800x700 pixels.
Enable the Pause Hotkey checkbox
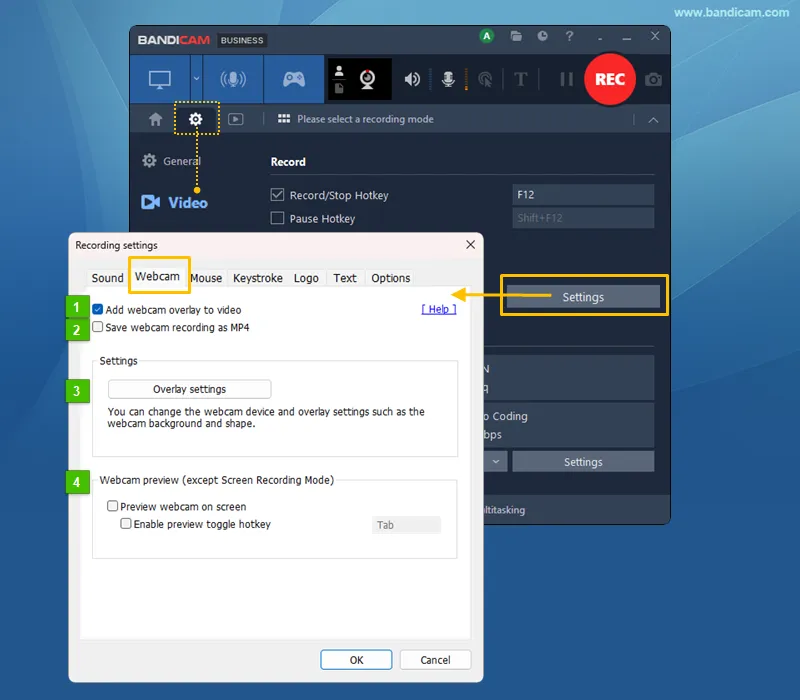[x=277, y=218]
